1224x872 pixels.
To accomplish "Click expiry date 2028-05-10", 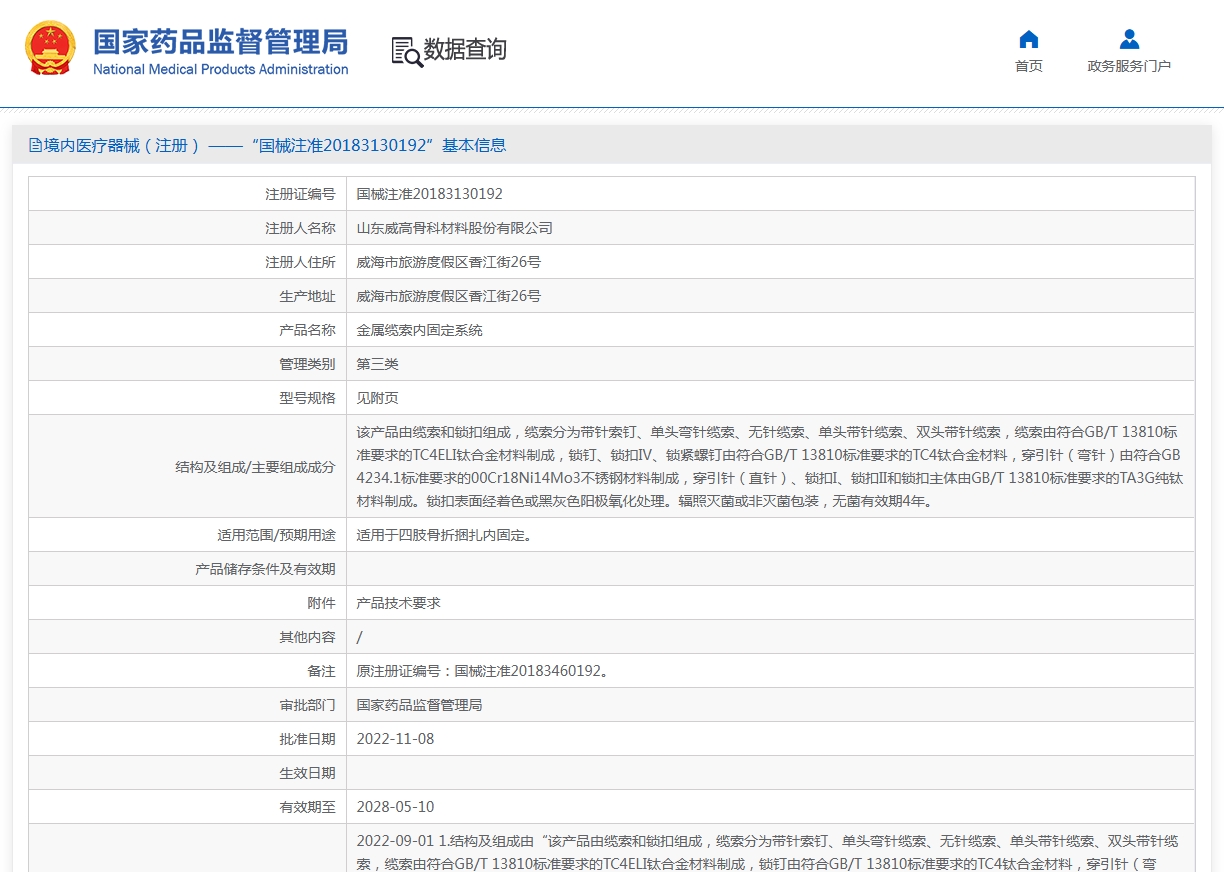I will click(x=395, y=807).
